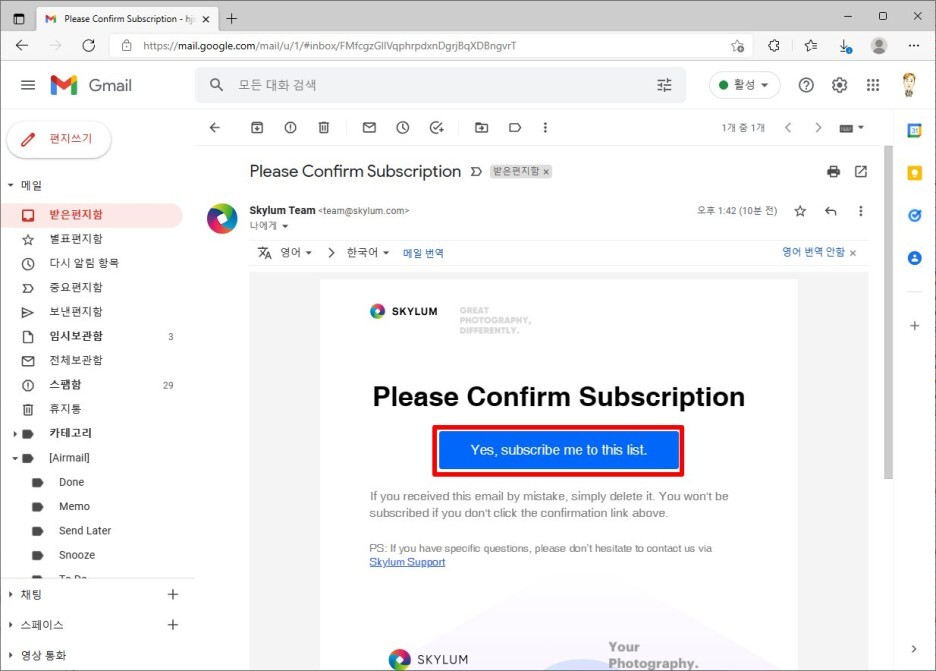The image size is (936, 671).
Task: Open the 보낸편지함 folder
Action: pyautogui.click(x=91, y=312)
